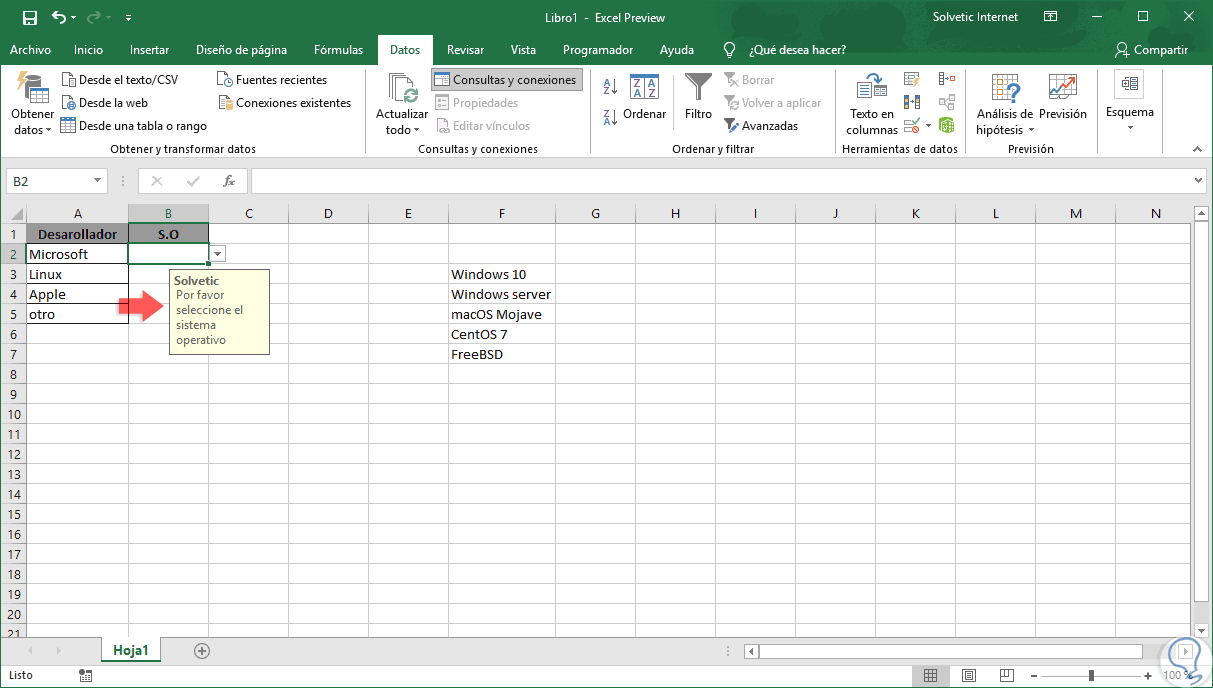Open the dropdown arrow on cell B2
Viewport: 1213px width, 688px height.
(218, 254)
